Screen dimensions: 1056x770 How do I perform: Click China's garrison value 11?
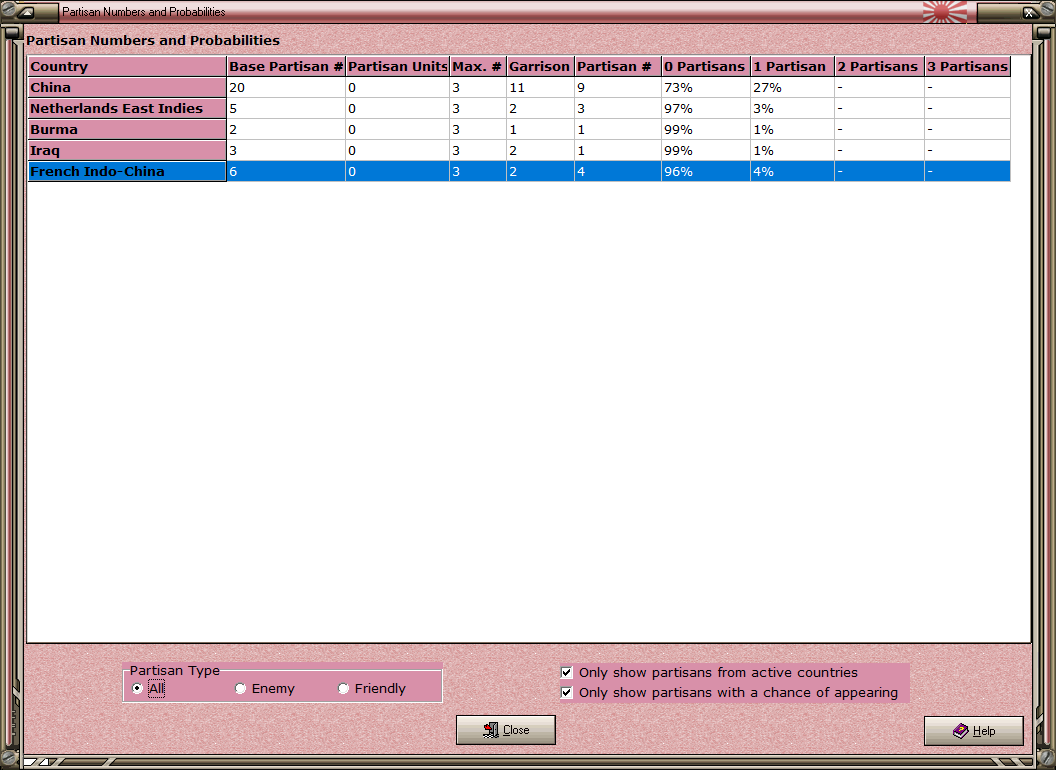click(540, 88)
